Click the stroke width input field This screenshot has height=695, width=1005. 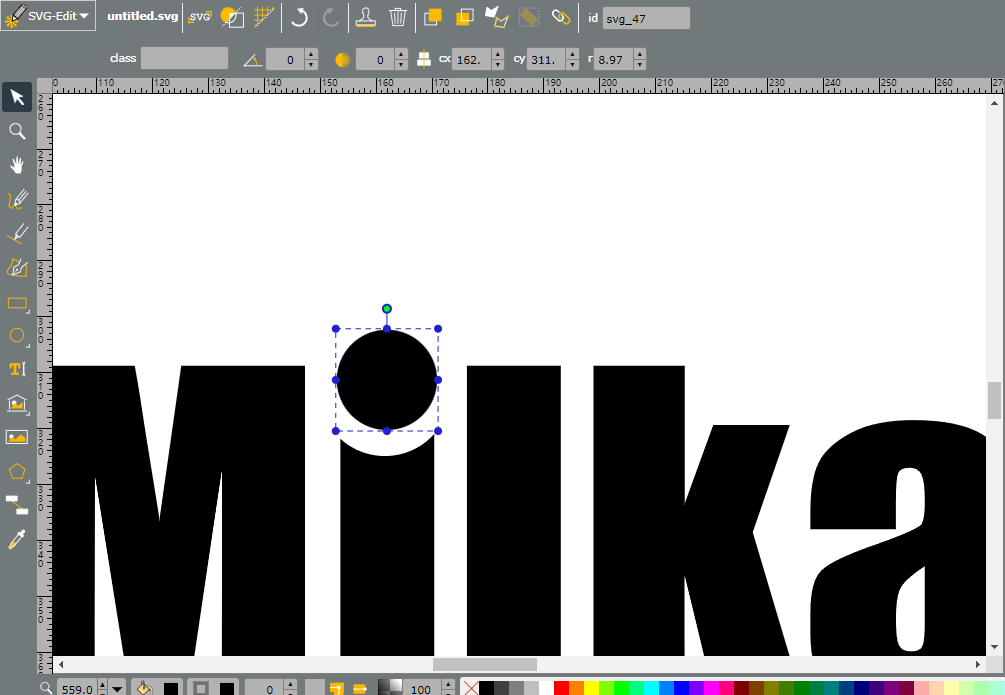[264, 689]
